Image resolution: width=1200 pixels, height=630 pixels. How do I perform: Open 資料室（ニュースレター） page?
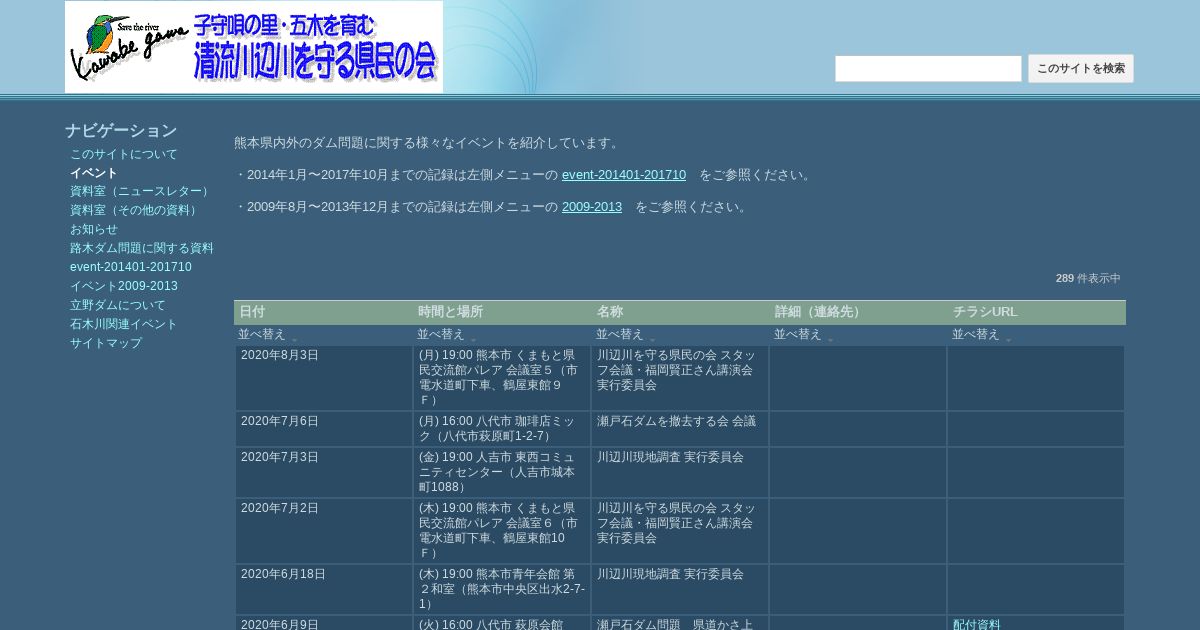point(141,191)
